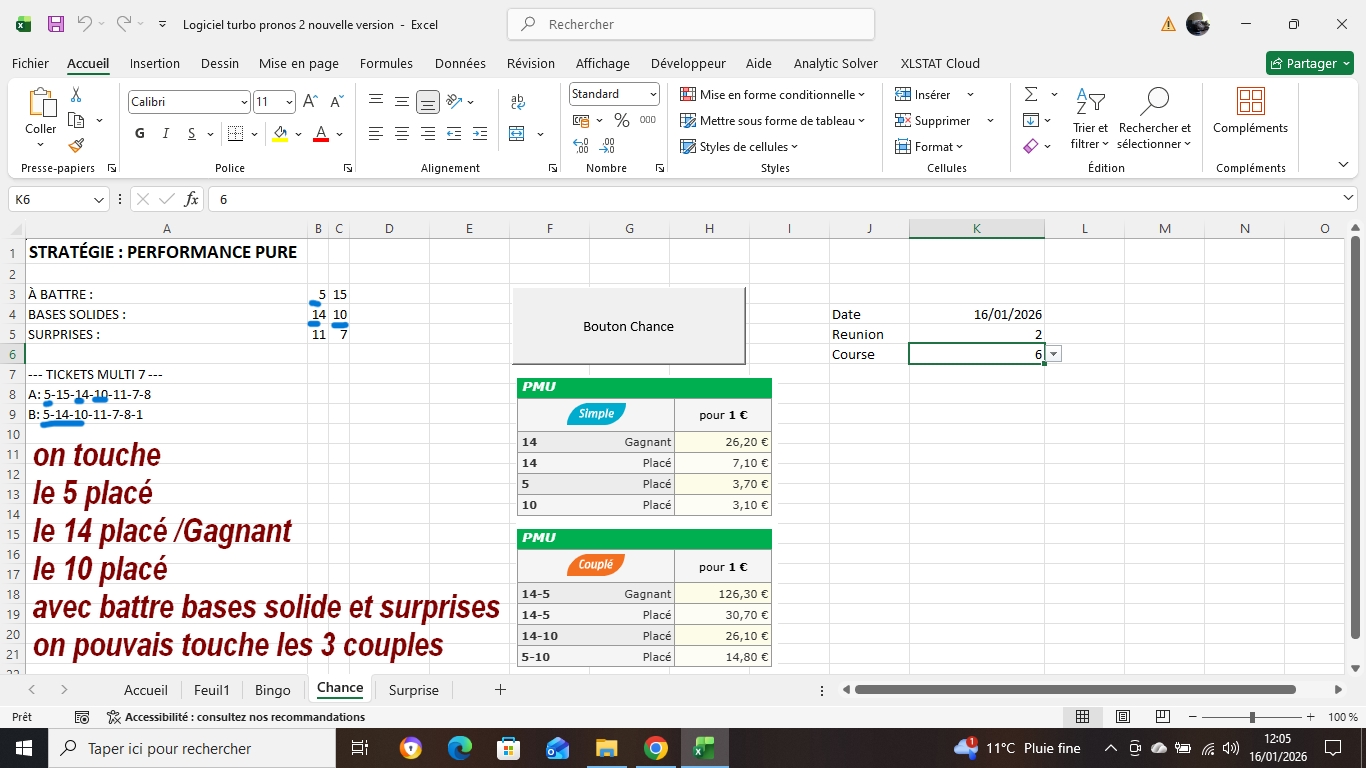Toggle bold G formatting
Screen dimensions: 1366x768
140,134
